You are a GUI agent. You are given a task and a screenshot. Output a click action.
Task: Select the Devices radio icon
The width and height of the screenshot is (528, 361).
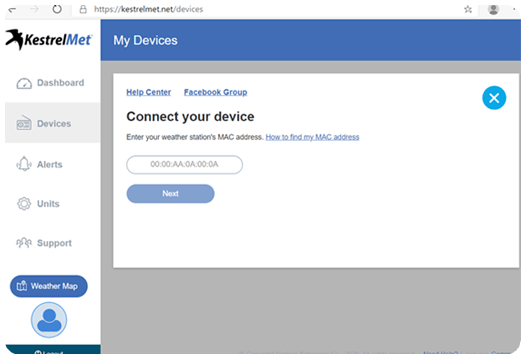pos(24,123)
